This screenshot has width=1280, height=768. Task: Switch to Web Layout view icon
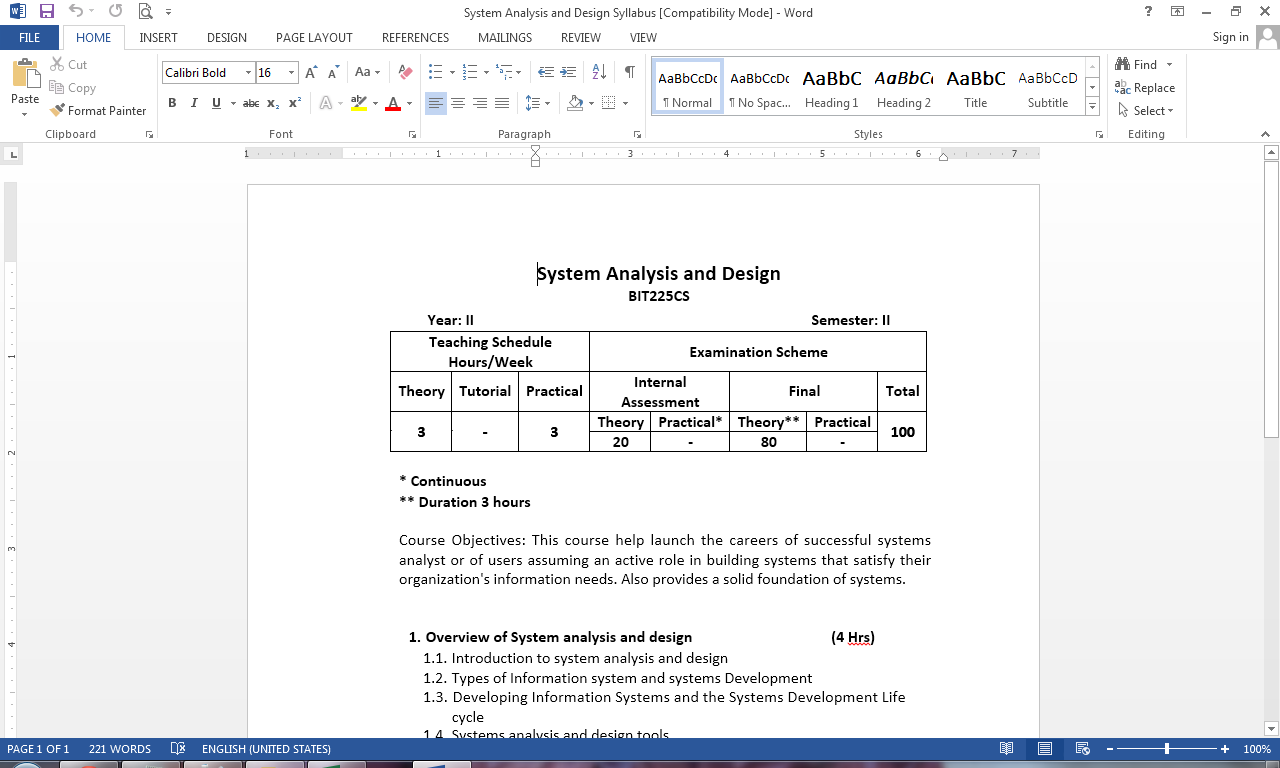point(1082,749)
